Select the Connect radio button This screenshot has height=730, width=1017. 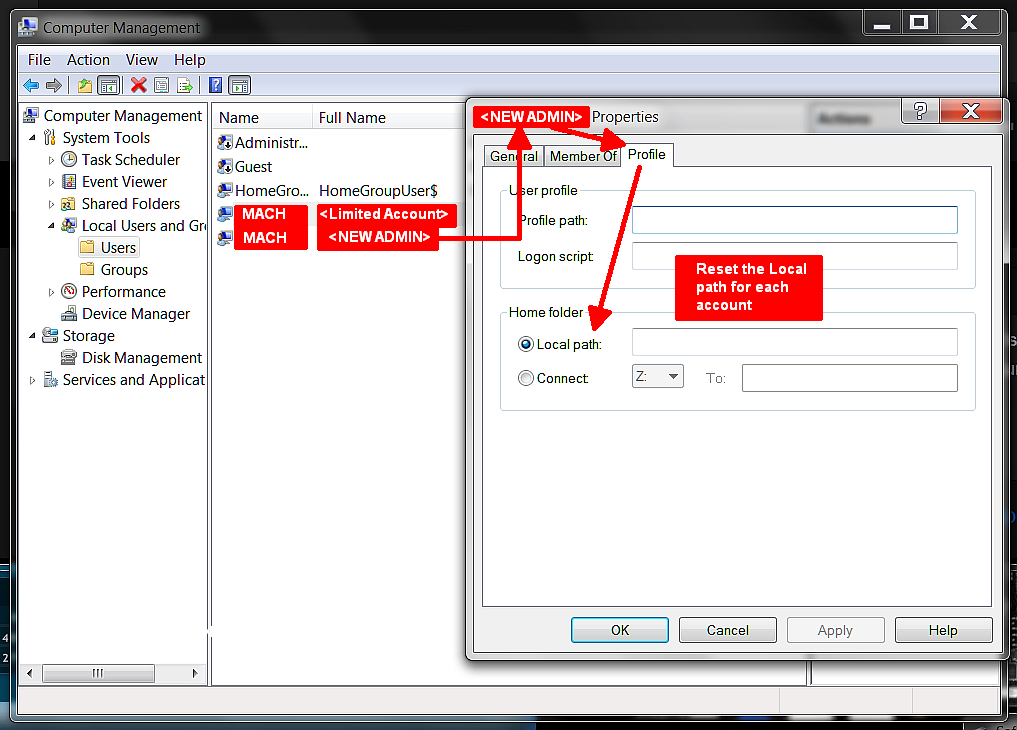[525, 378]
